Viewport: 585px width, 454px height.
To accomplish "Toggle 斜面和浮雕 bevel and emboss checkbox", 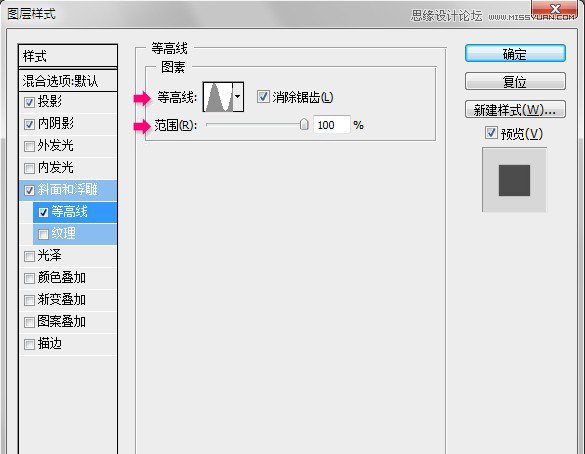I will click(29, 190).
